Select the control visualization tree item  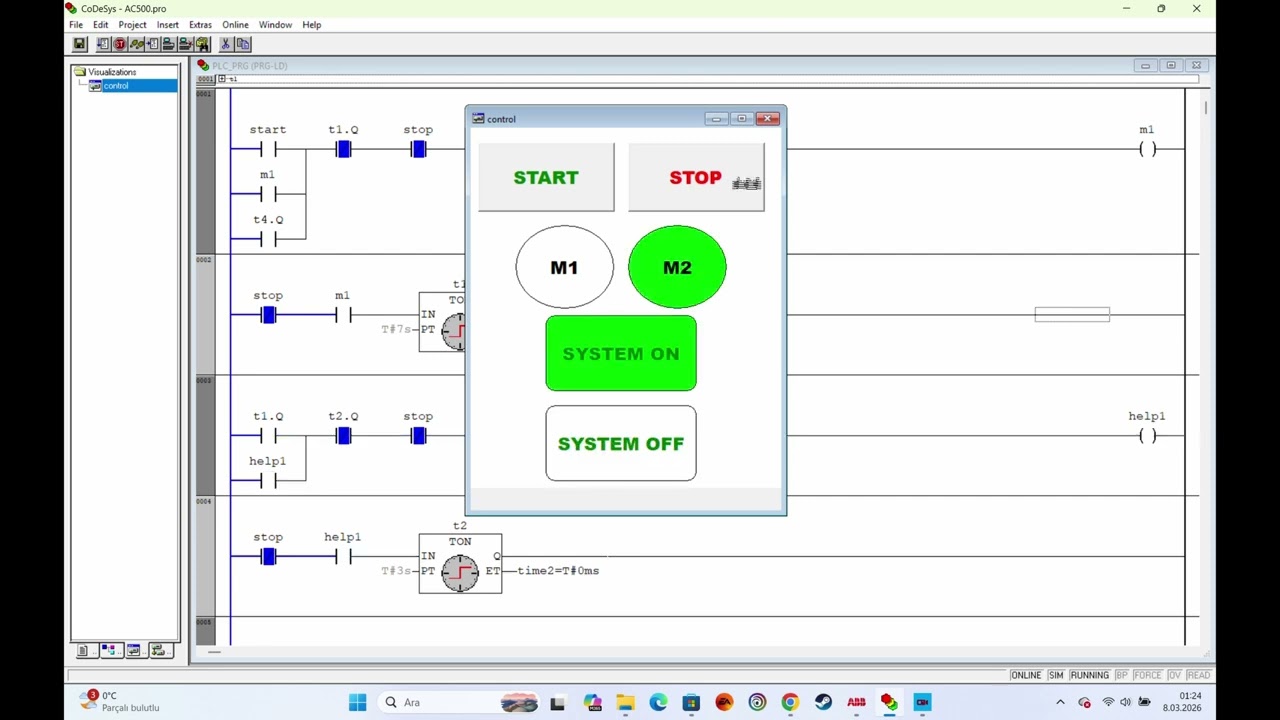pyautogui.click(x=116, y=86)
